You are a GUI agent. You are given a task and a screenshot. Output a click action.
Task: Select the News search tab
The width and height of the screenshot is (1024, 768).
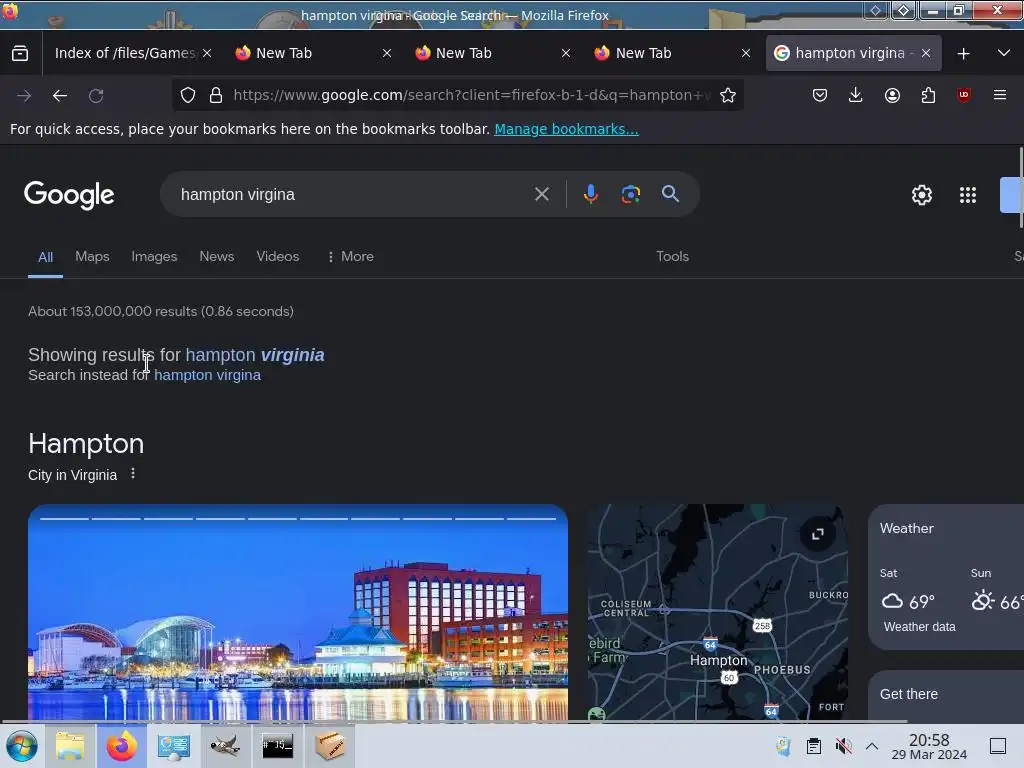coord(217,256)
